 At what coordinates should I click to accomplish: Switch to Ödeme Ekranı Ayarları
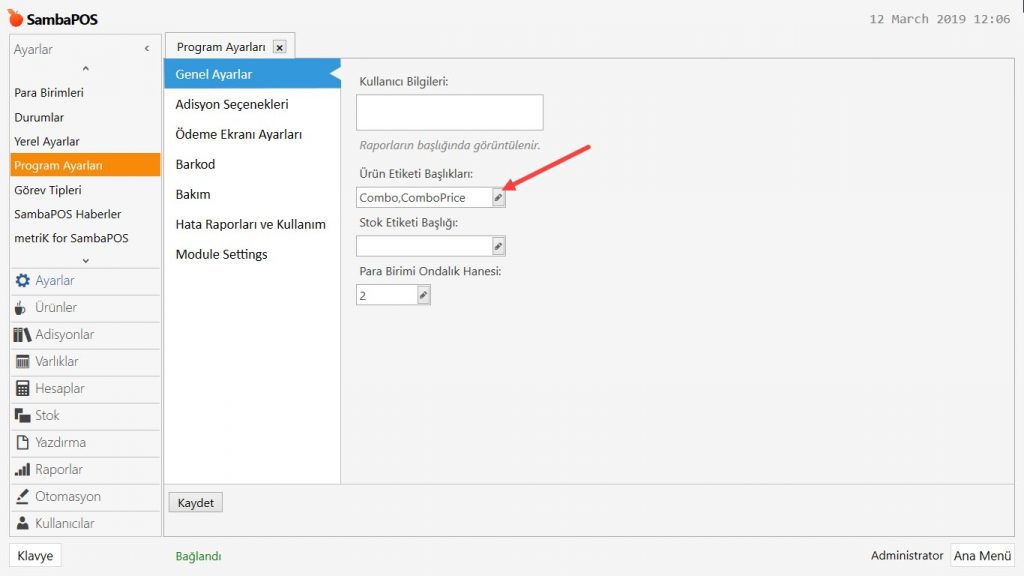(239, 134)
